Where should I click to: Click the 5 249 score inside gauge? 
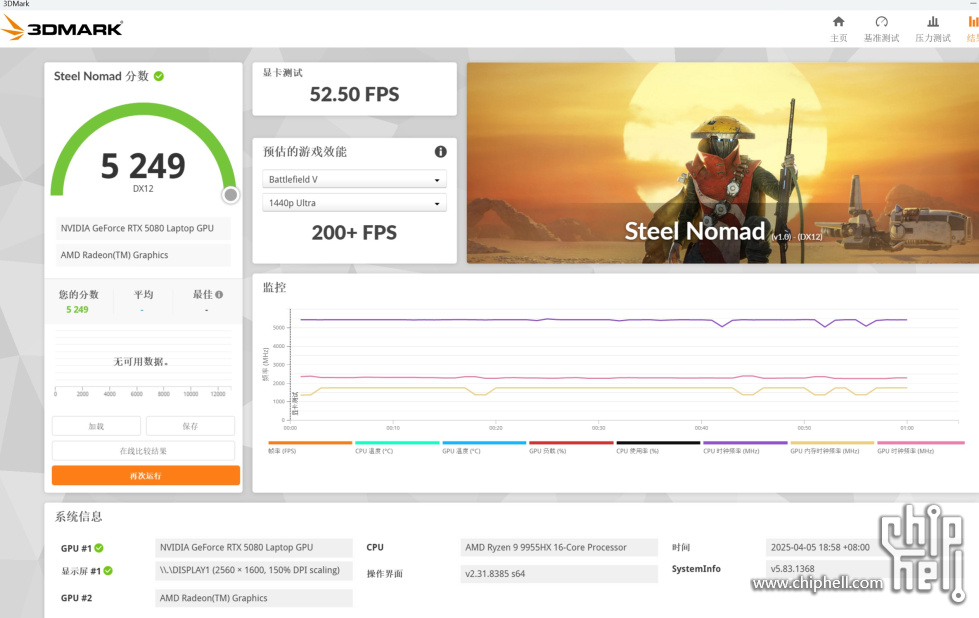coord(143,166)
